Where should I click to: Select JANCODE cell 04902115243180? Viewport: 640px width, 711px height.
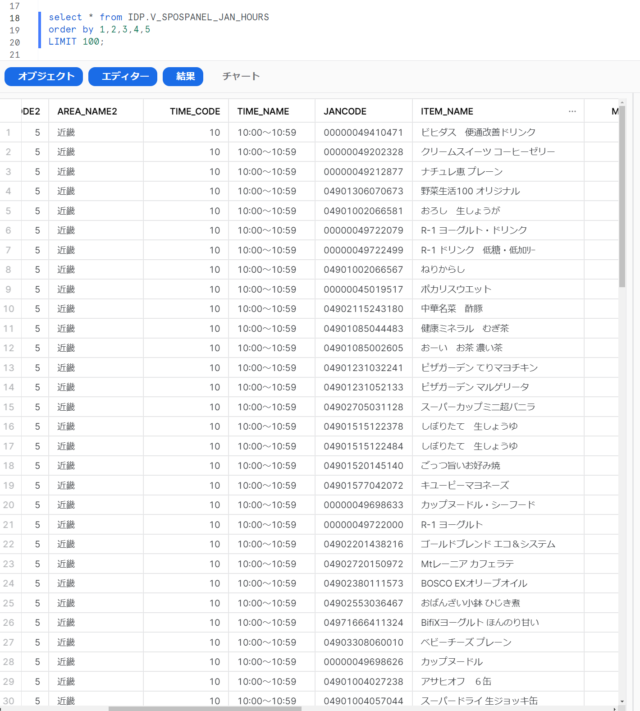point(363,309)
